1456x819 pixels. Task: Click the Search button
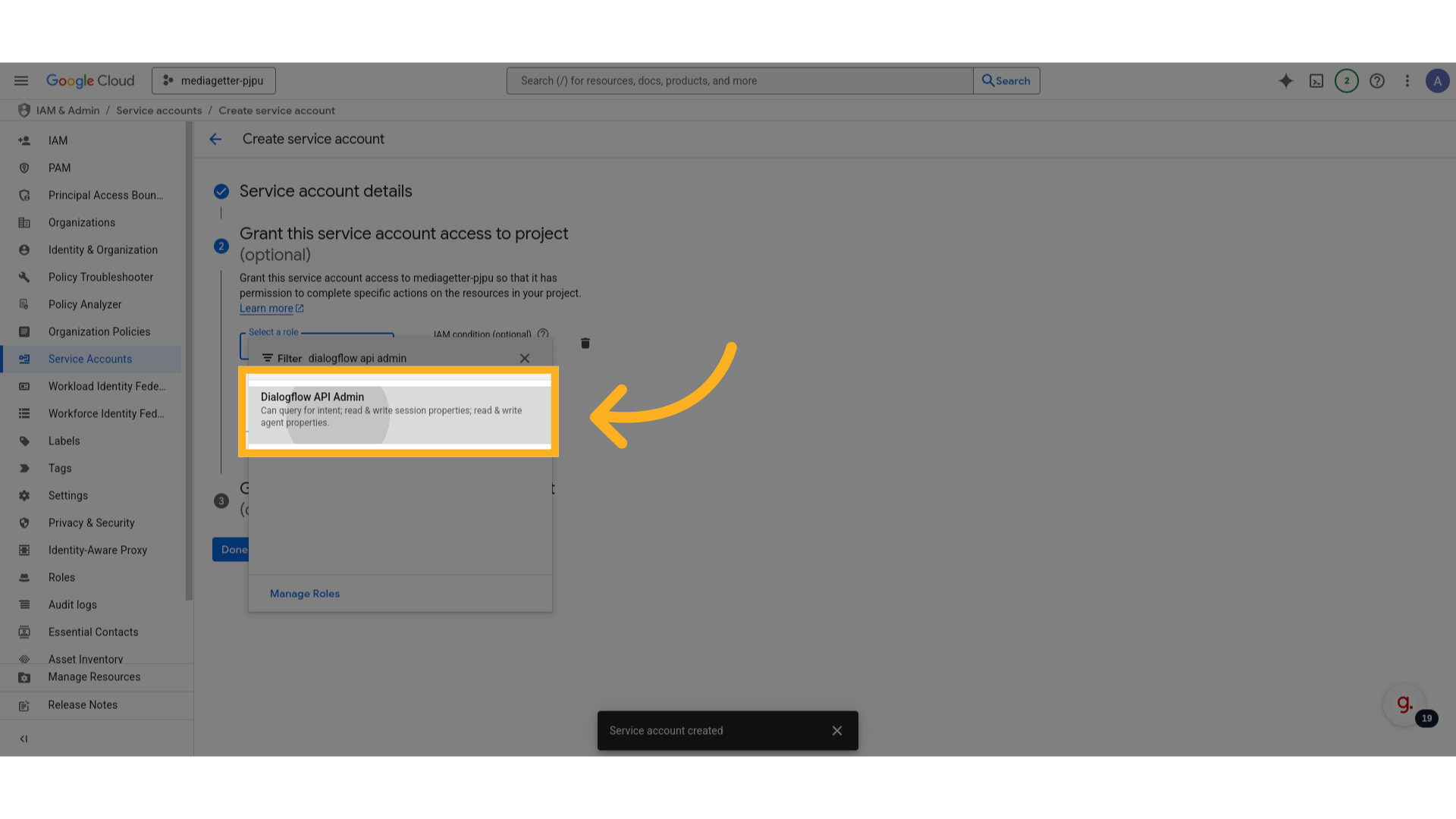(x=1006, y=80)
